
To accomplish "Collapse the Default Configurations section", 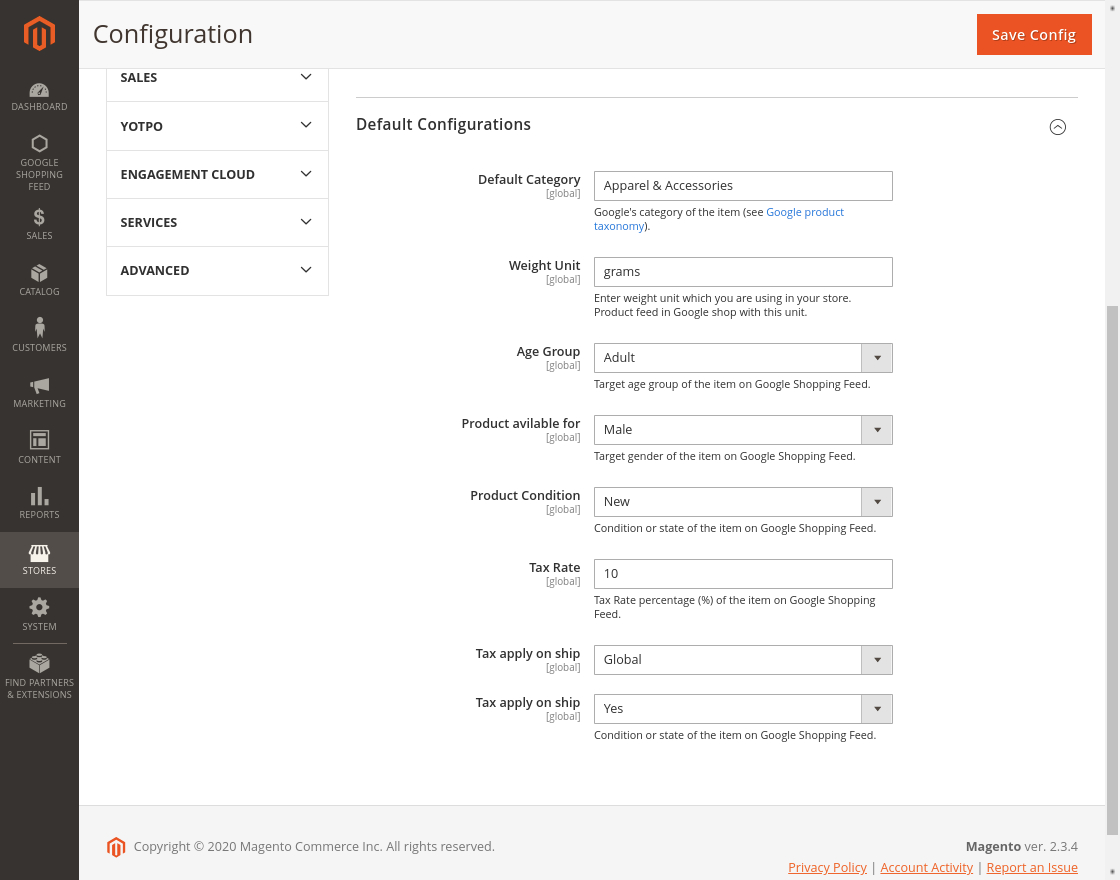I will click(x=1057, y=127).
